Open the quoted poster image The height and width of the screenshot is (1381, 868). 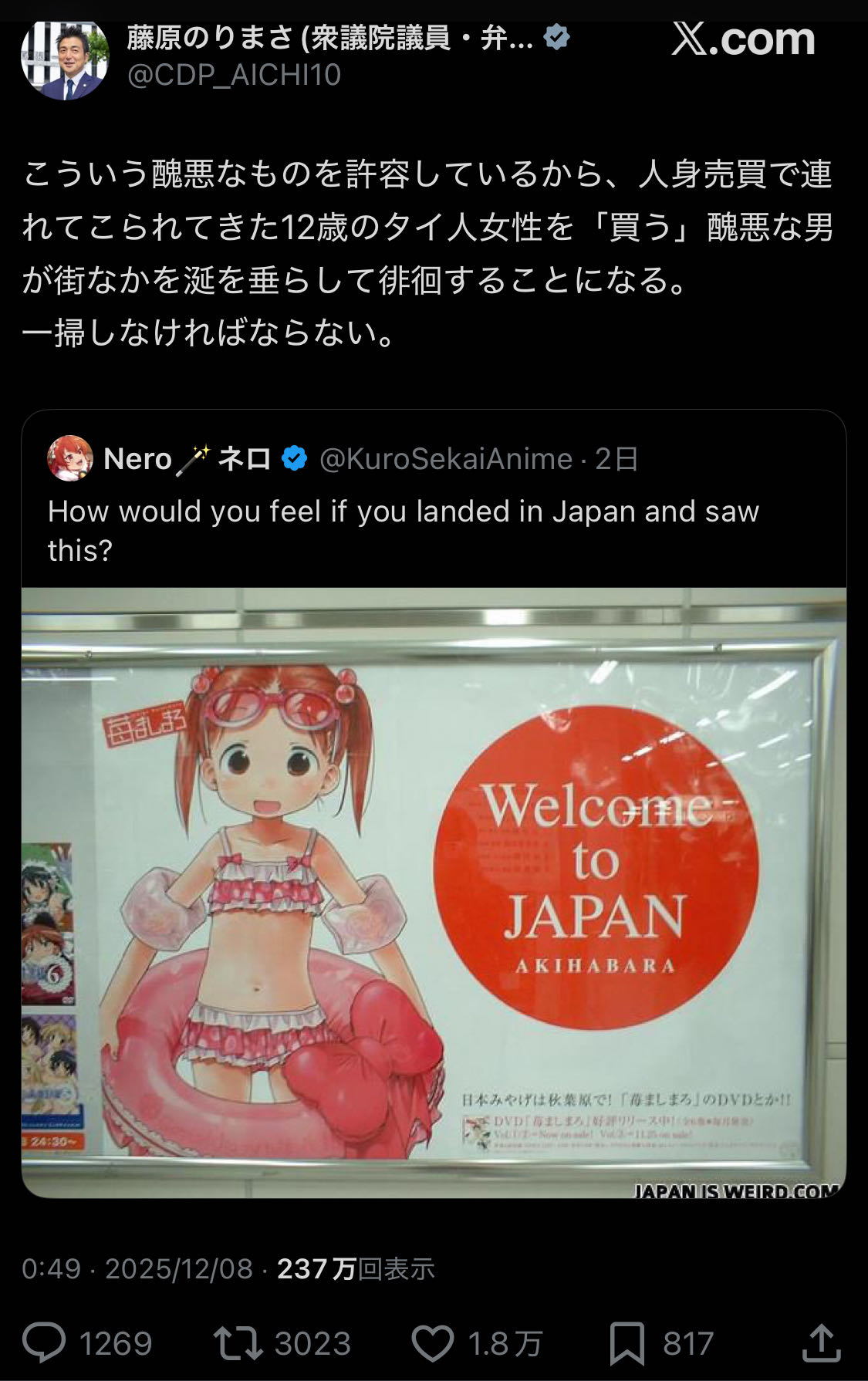coord(434,893)
